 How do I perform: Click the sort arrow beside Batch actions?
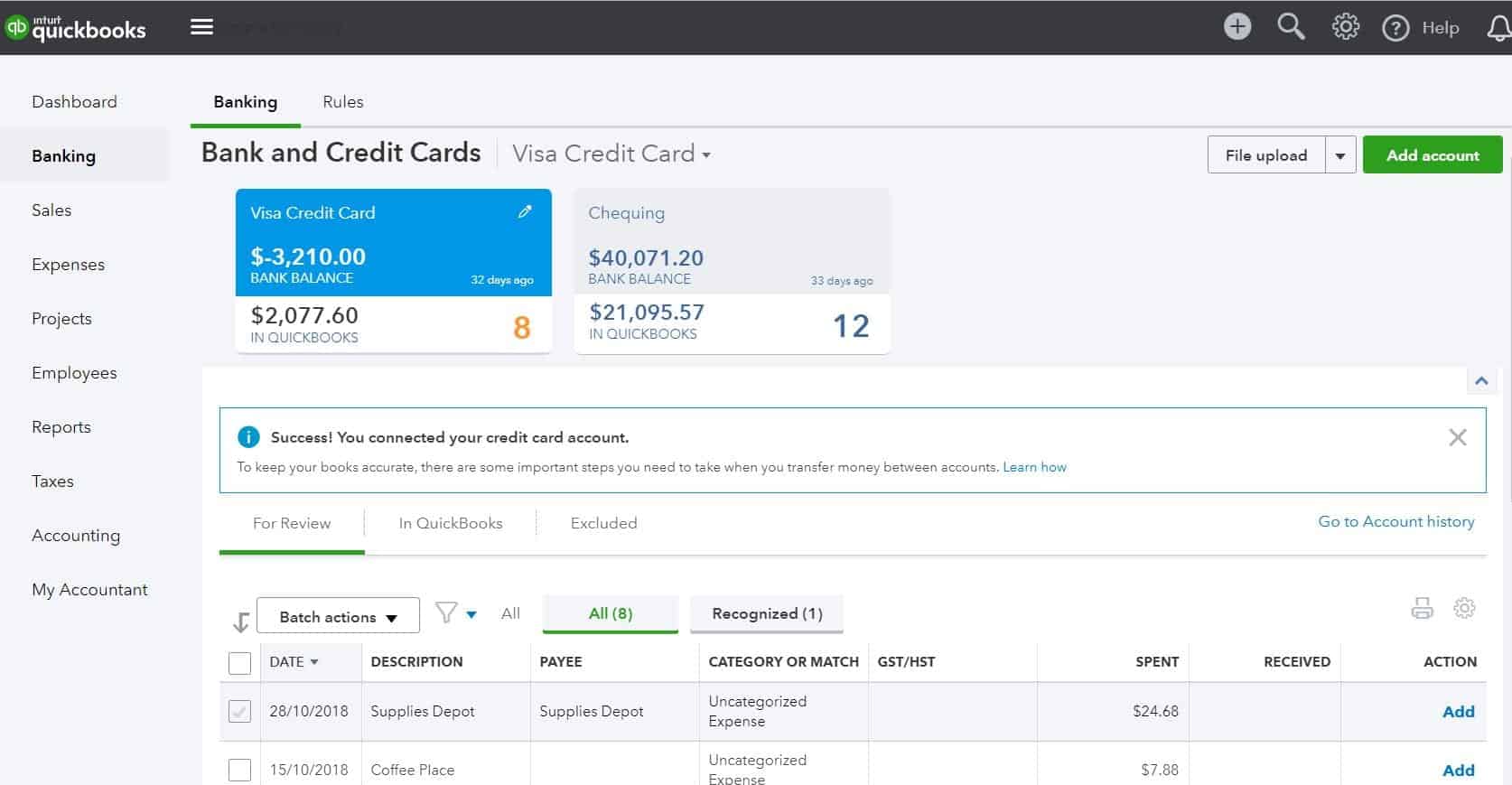[x=240, y=621]
